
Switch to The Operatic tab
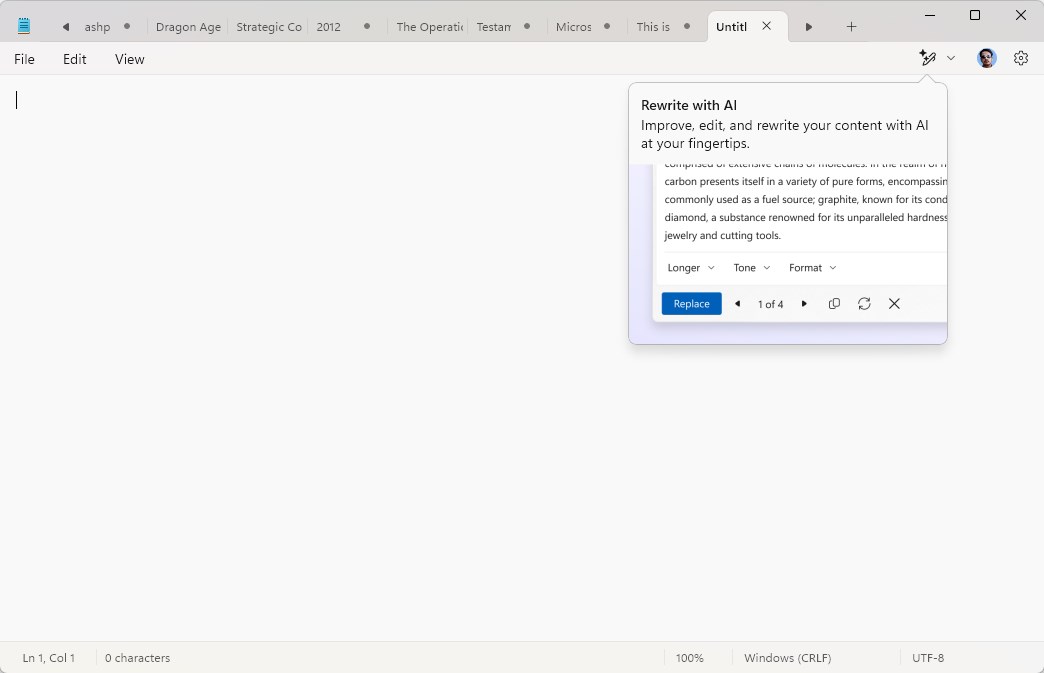[429, 27]
